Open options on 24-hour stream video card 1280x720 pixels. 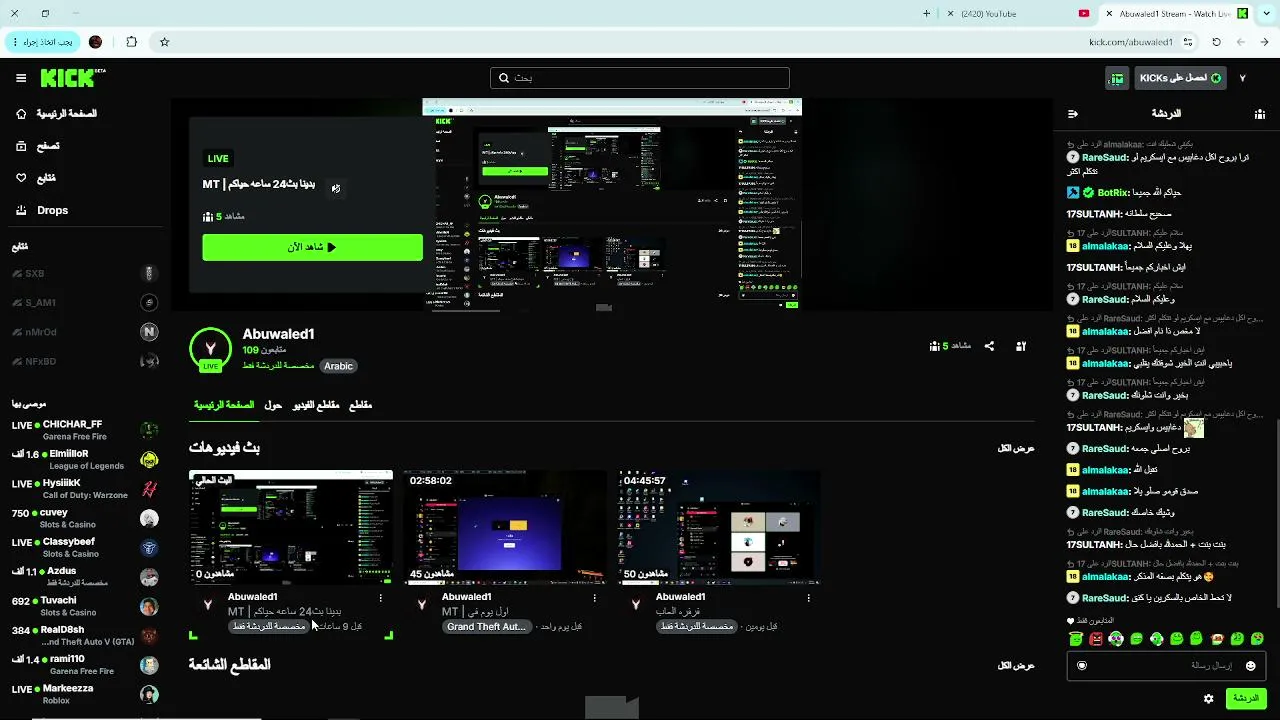click(x=381, y=597)
